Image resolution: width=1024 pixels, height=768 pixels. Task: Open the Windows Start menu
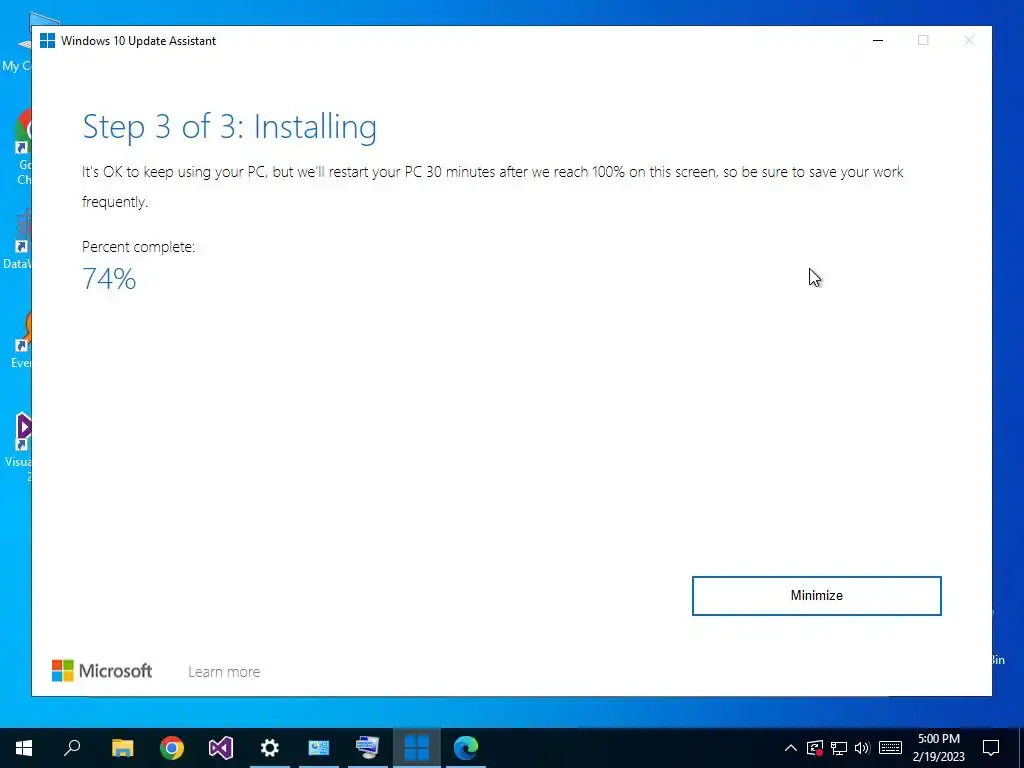point(24,748)
